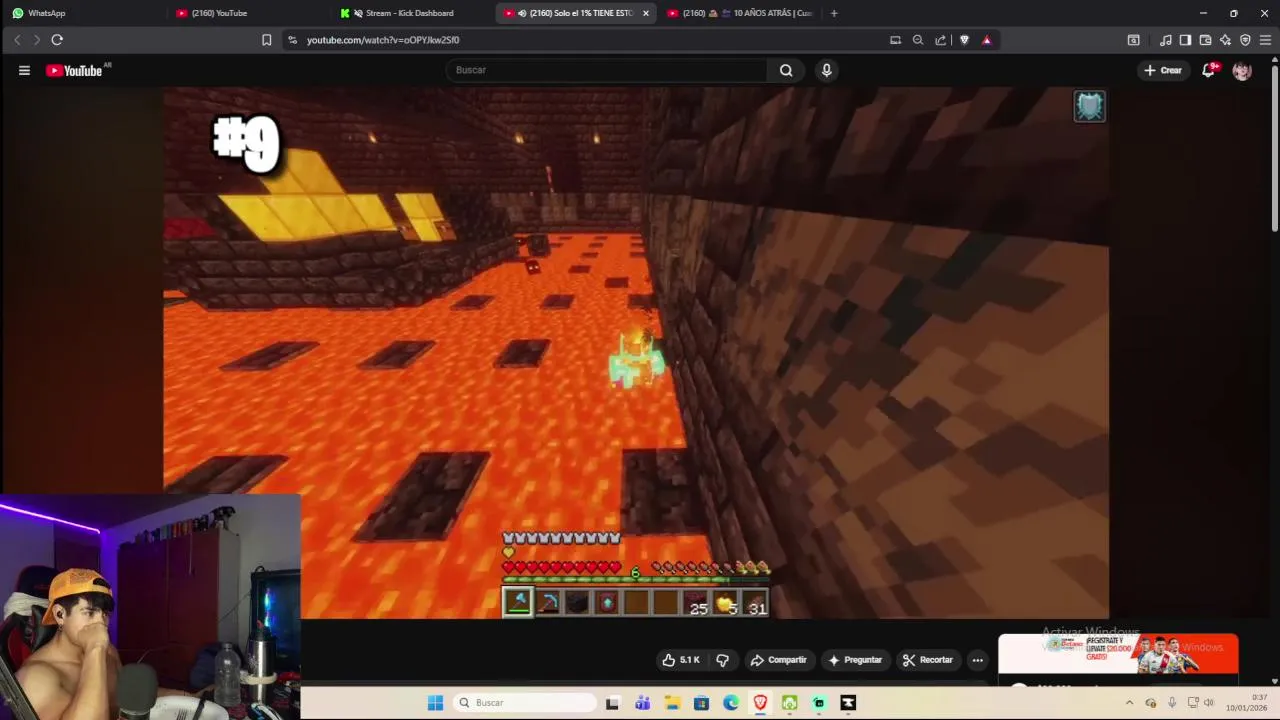Install-app screen icon in address bar
Viewport: 1280px width, 720px height.
tap(895, 40)
